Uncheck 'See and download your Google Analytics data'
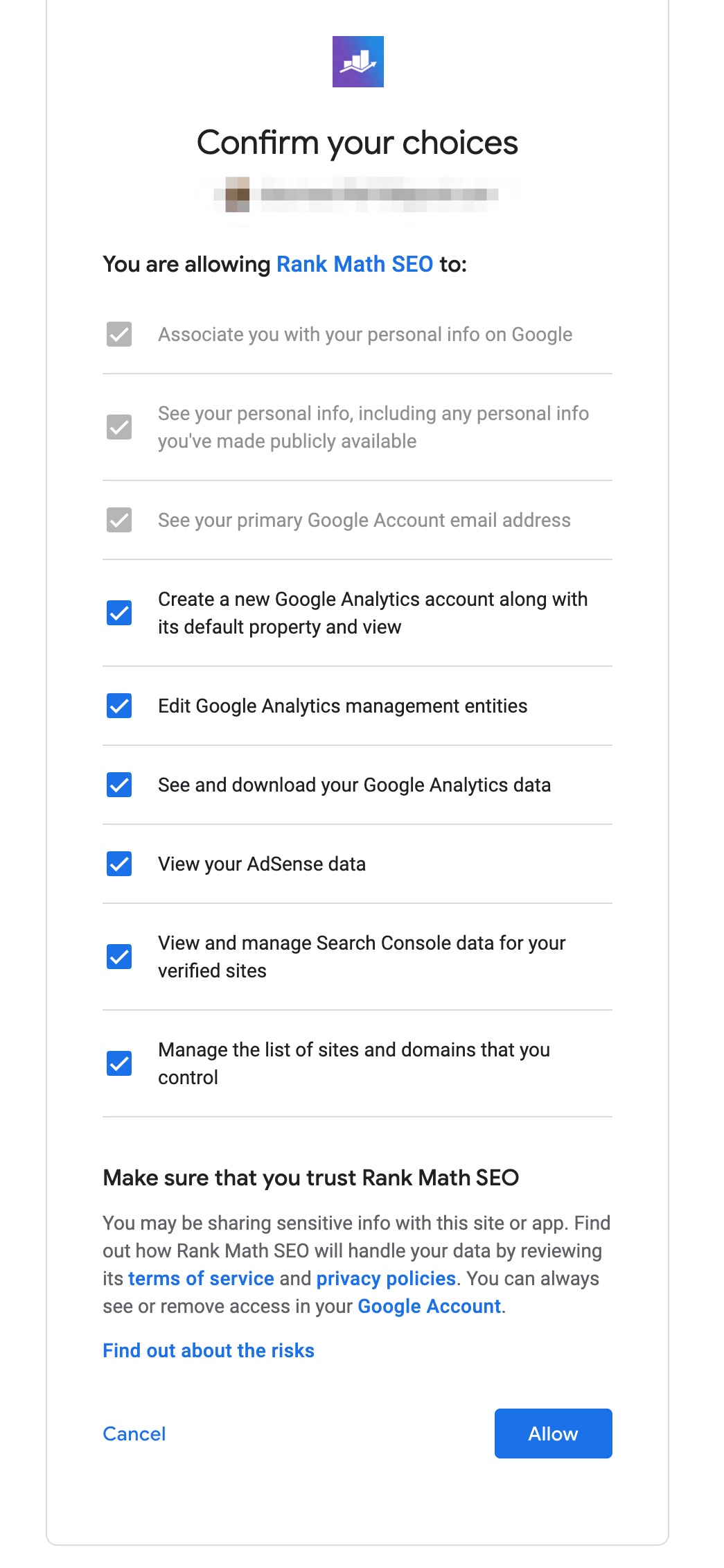 tap(119, 785)
